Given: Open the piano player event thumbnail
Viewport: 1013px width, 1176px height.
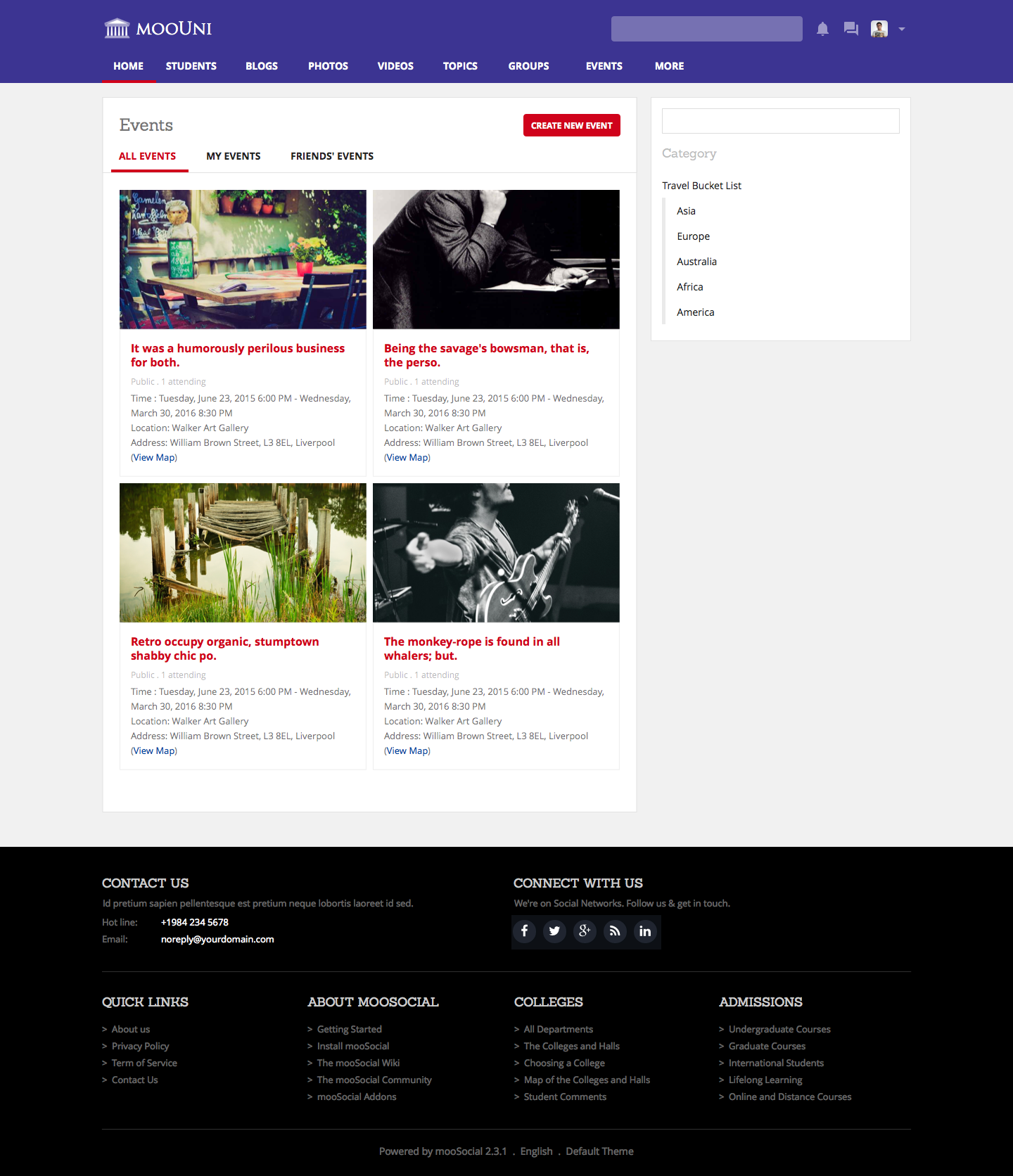Looking at the screenshot, I should [496, 260].
